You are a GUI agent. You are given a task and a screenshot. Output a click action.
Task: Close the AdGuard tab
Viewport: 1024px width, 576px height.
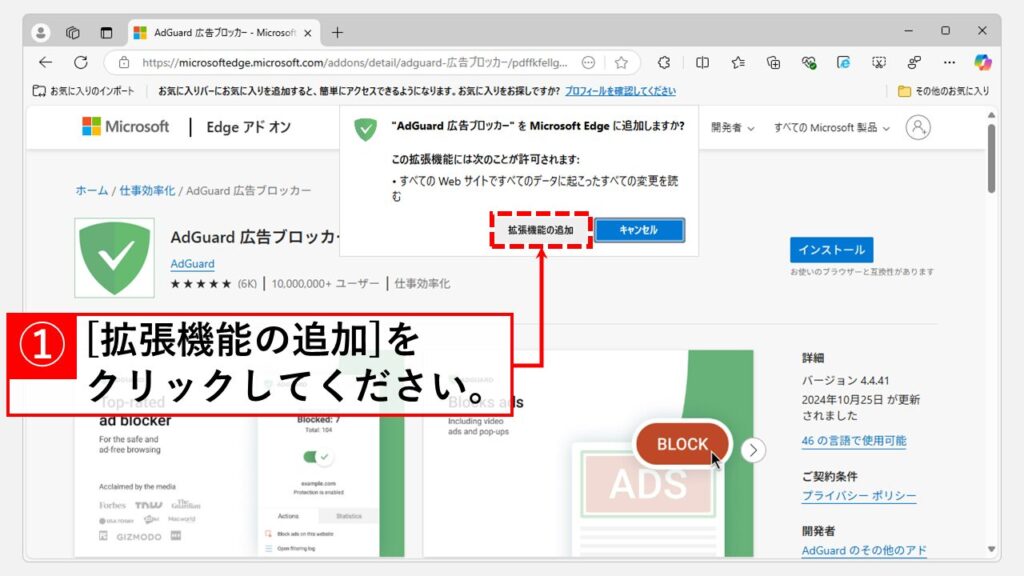(x=308, y=33)
